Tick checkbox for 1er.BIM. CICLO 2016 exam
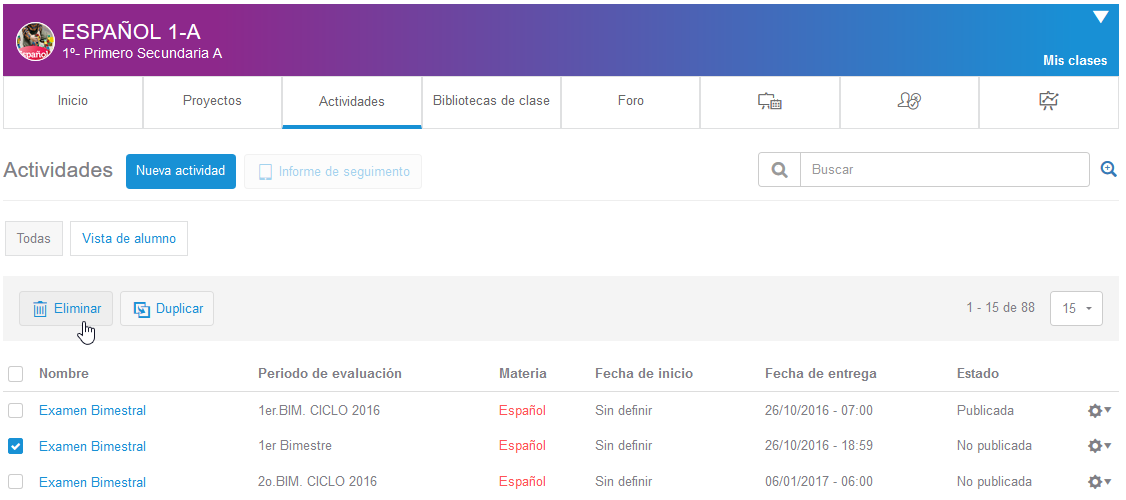1126x500 pixels. pyautogui.click(x=16, y=410)
